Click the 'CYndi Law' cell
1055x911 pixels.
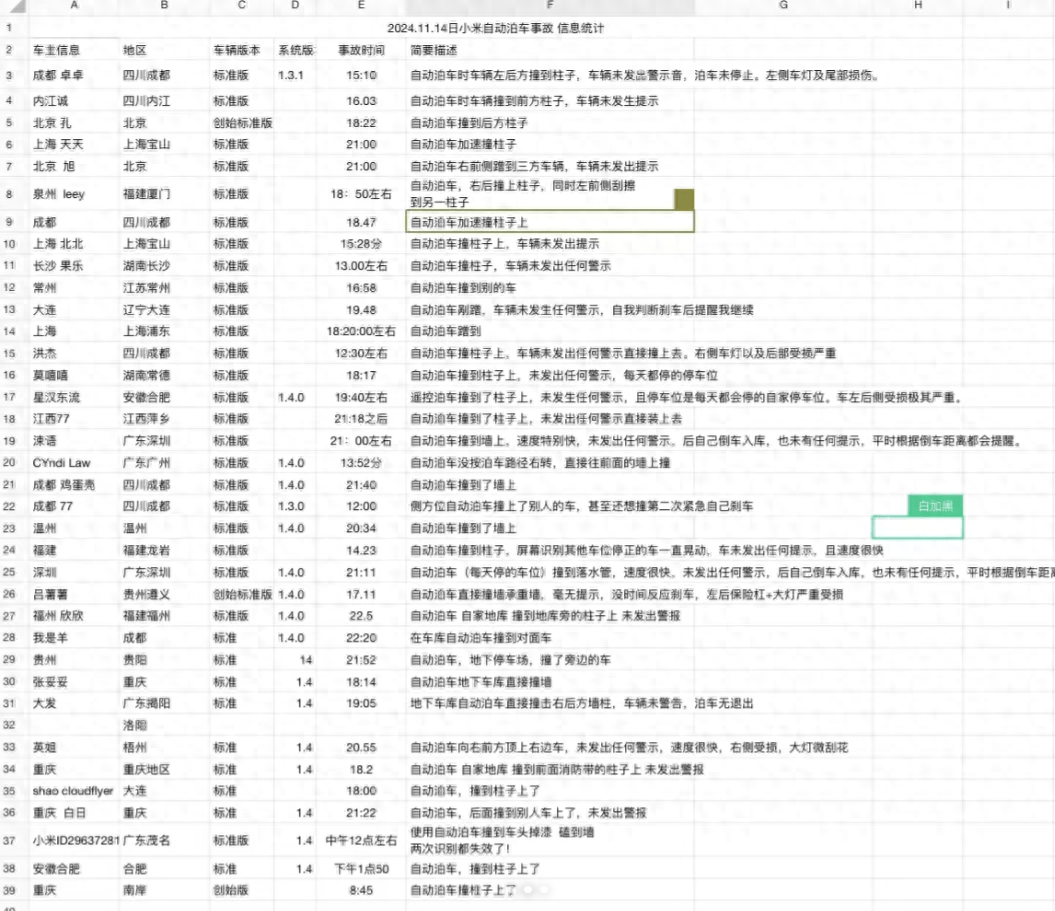[61, 464]
